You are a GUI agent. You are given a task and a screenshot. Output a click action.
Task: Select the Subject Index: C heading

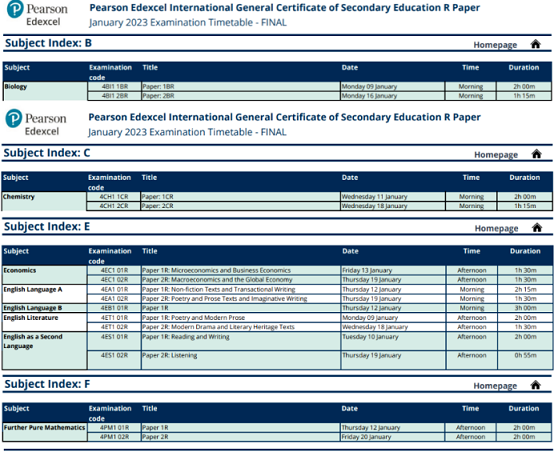(47, 153)
